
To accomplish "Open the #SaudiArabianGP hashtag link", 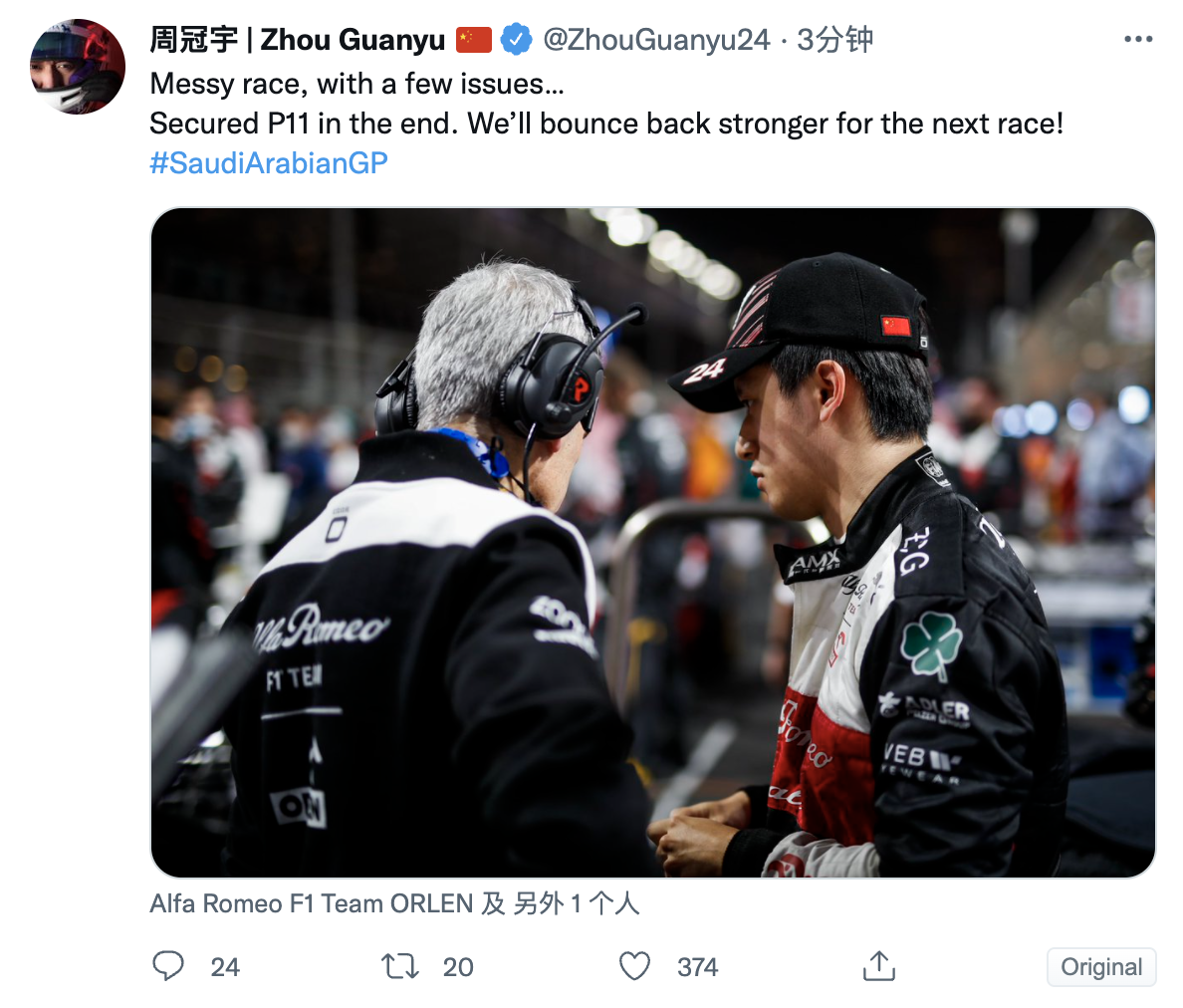I will (x=269, y=163).
